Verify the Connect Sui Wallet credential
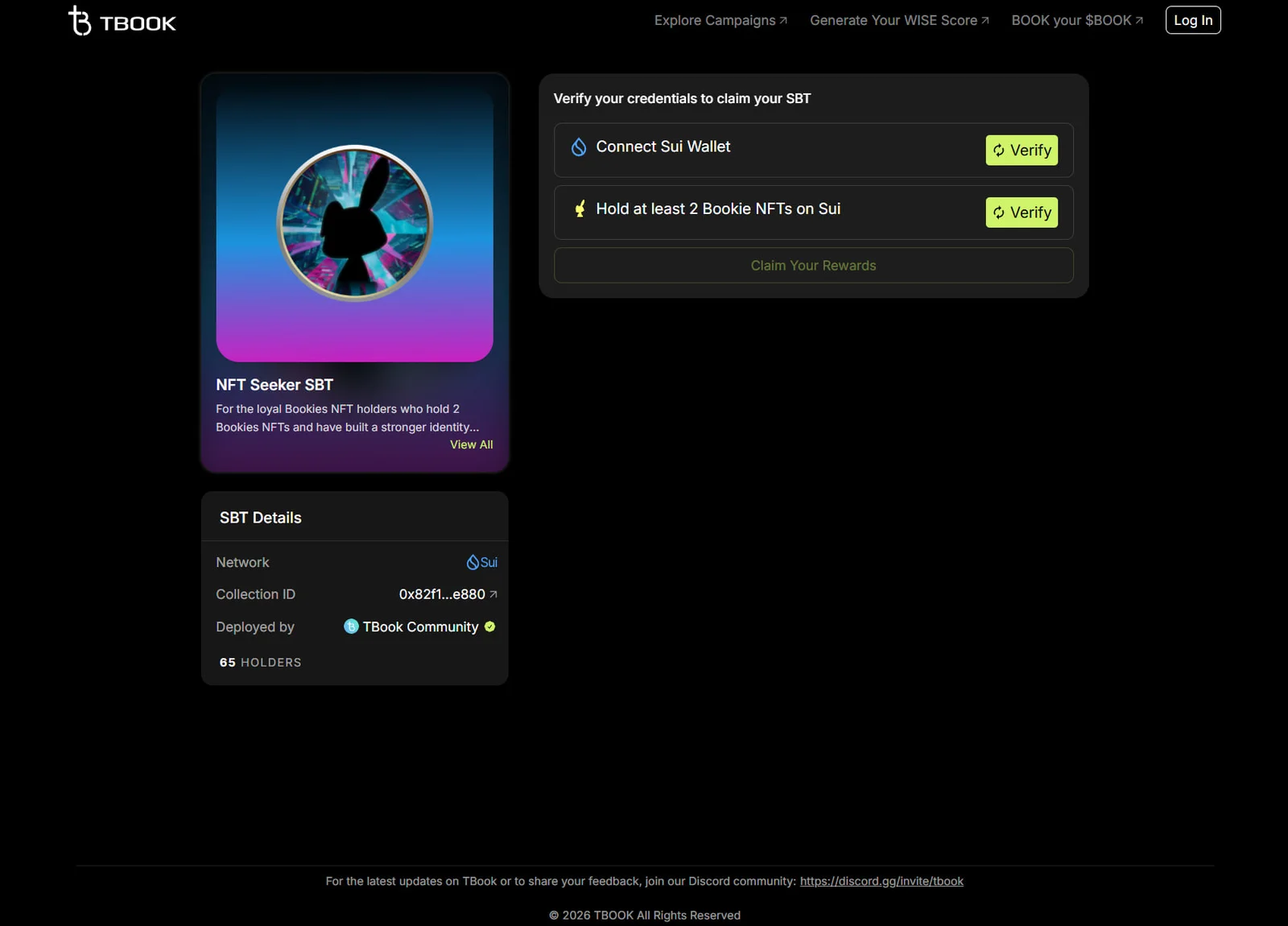 click(1022, 151)
